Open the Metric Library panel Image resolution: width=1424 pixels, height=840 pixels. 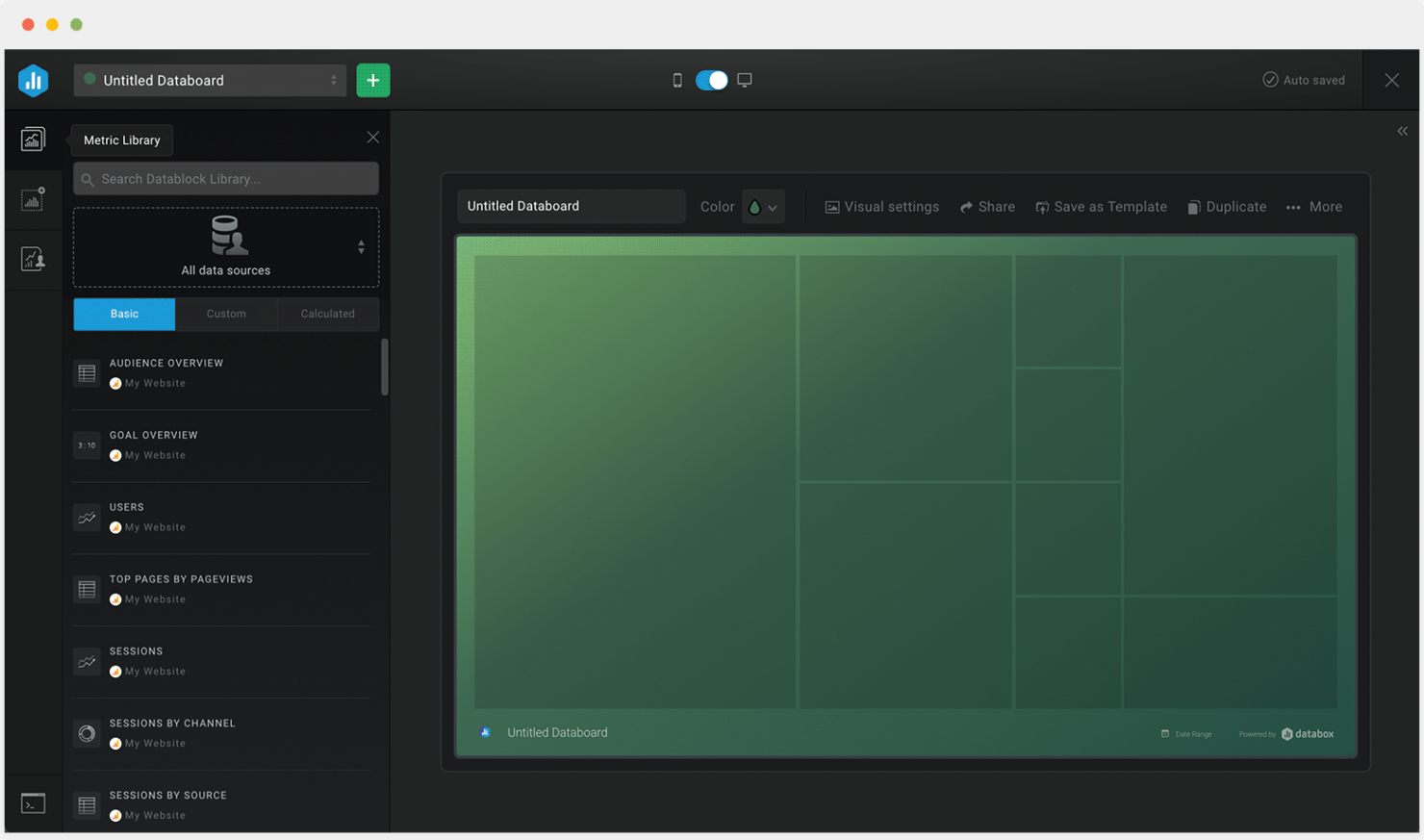point(33,140)
